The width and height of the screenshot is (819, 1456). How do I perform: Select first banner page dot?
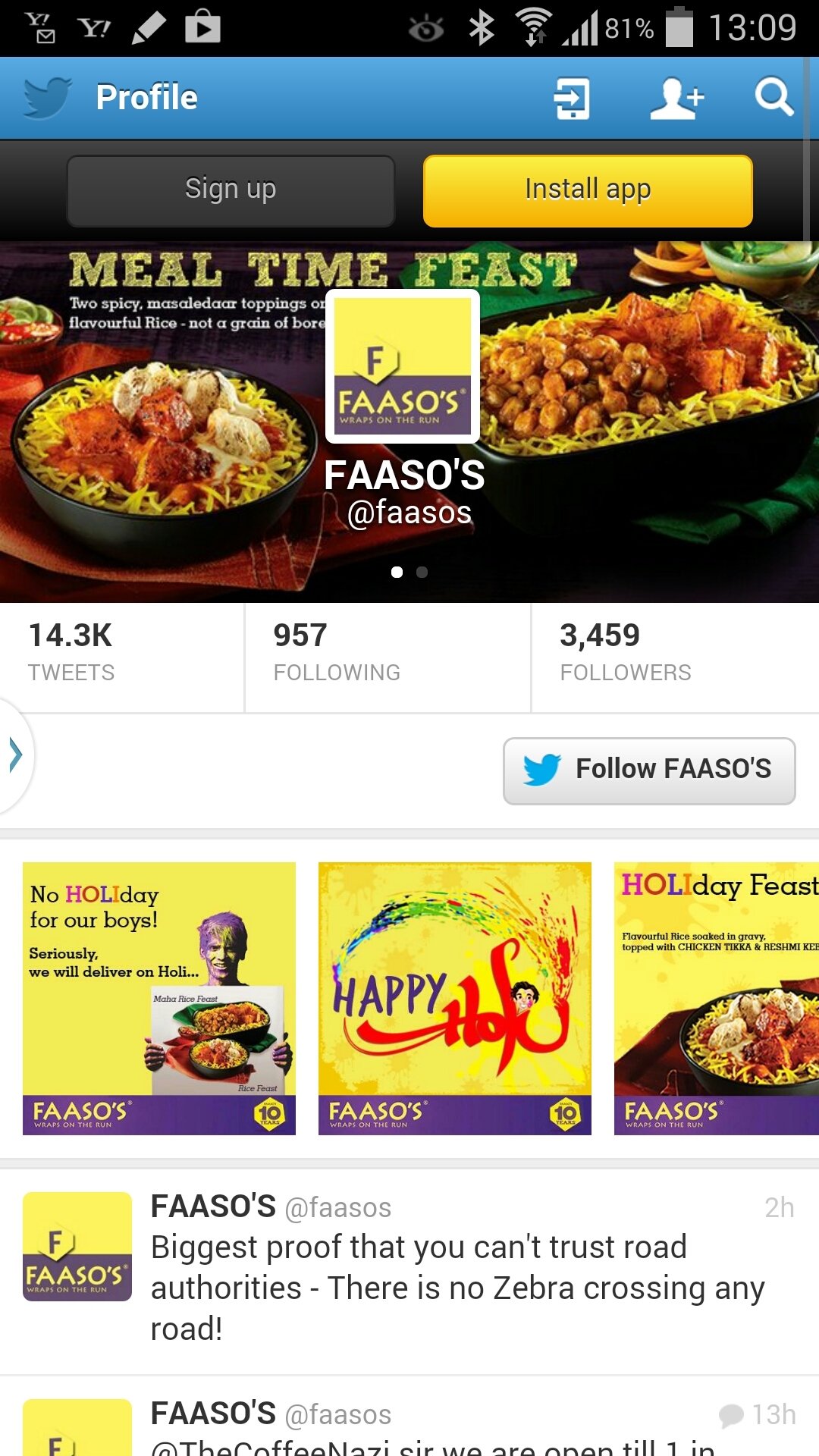pyautogui.click(x=397, y=572)
